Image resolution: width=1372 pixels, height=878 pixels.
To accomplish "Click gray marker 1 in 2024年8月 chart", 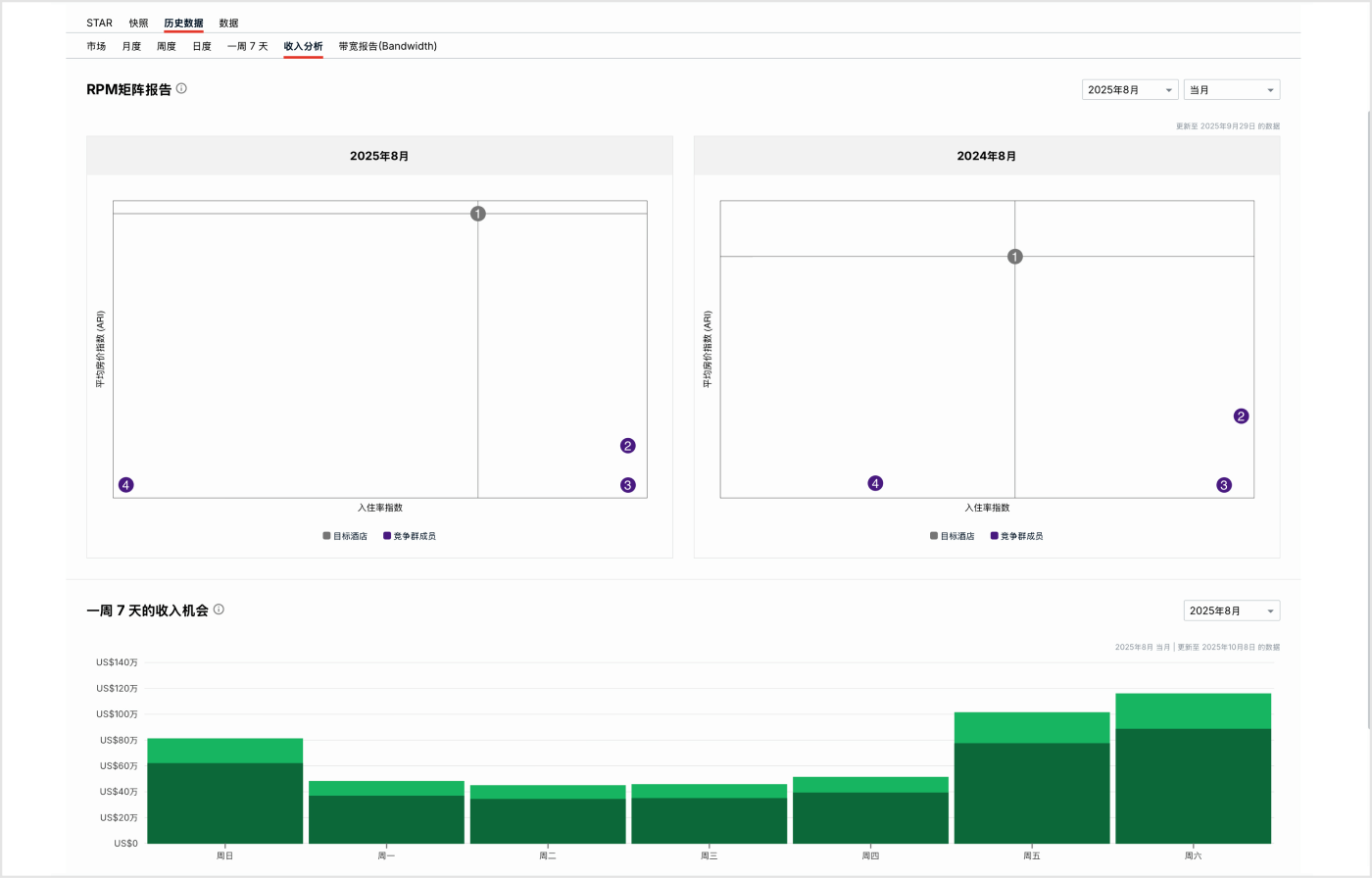I will (1015, 257).
